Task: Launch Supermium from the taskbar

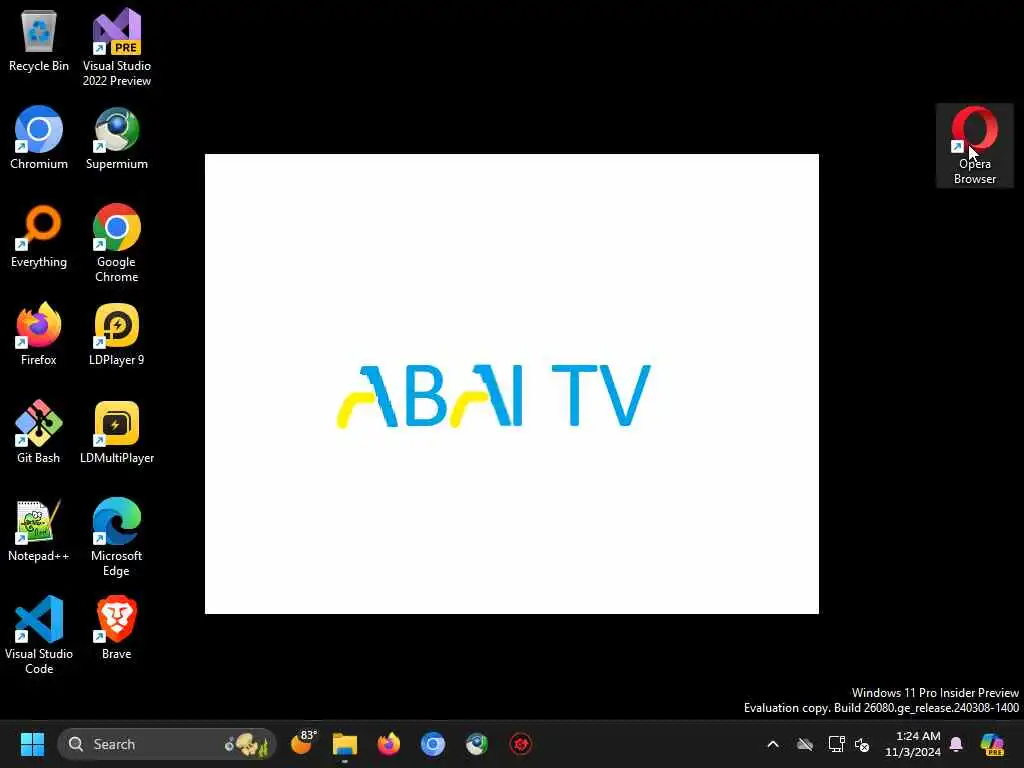Action: (477, 744)
